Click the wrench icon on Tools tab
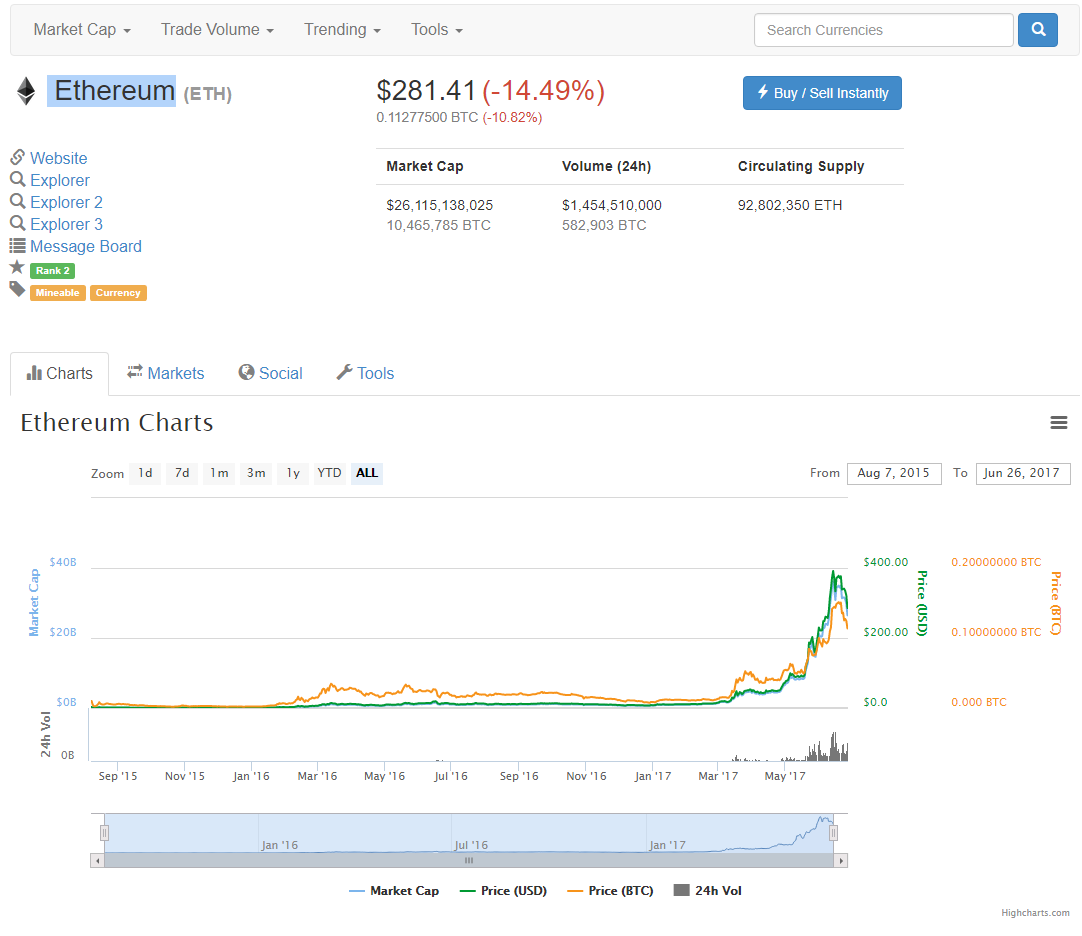 pos(344,372)
